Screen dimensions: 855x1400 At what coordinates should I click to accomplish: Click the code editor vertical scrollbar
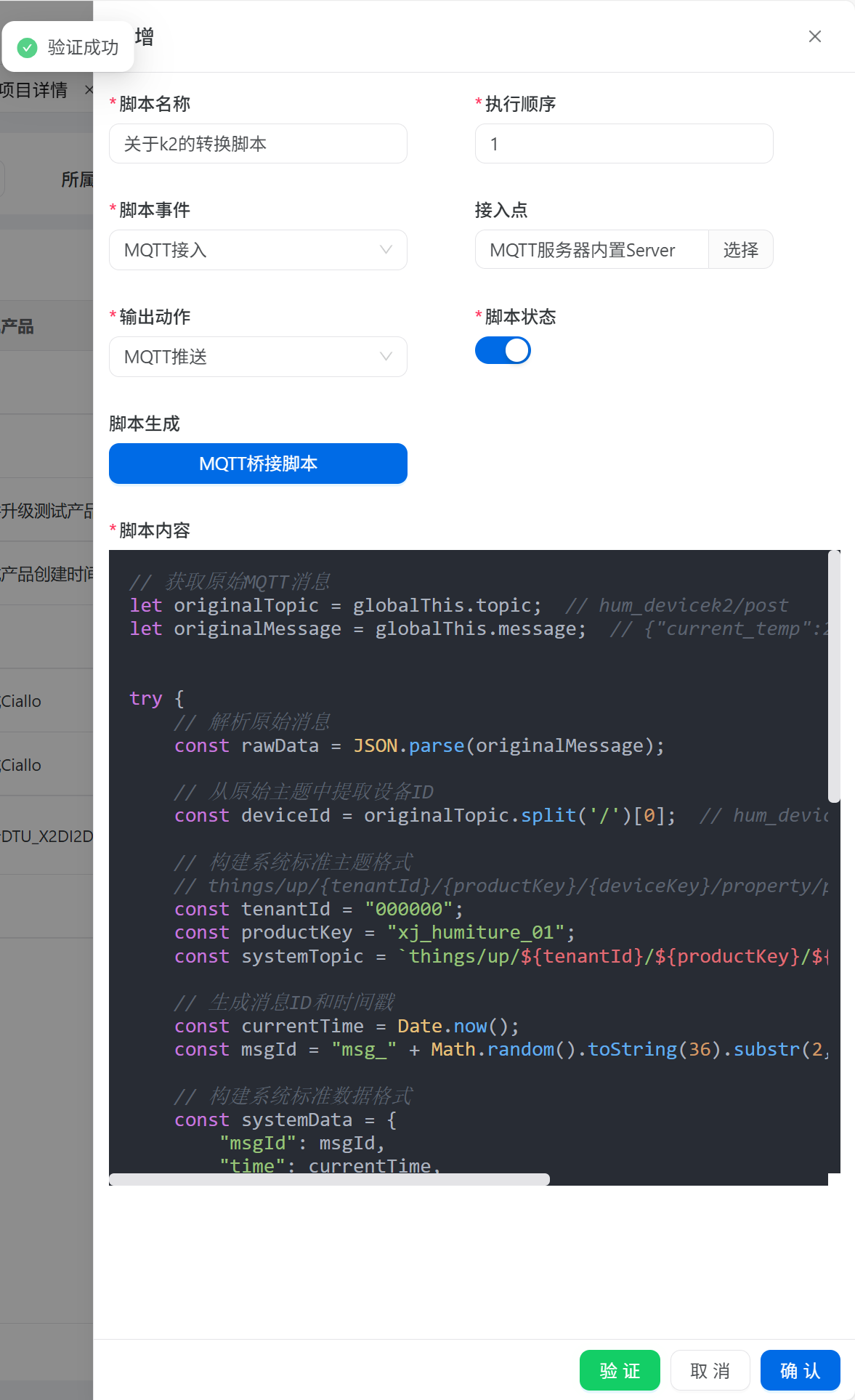tap(834, 676)
